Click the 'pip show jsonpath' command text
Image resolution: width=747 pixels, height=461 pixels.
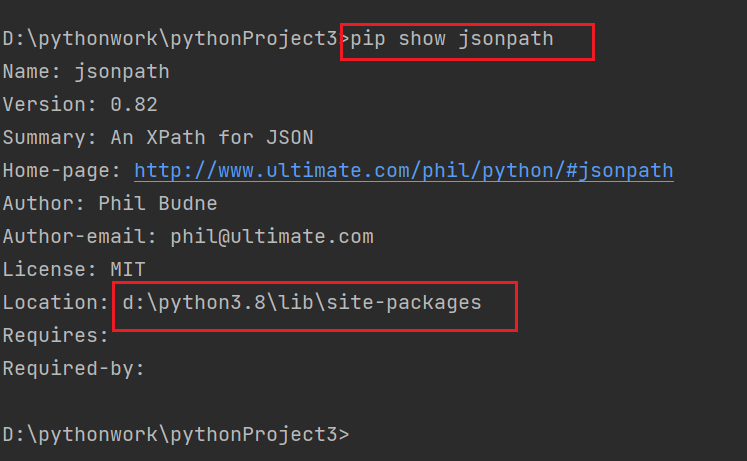coord(452,39)
